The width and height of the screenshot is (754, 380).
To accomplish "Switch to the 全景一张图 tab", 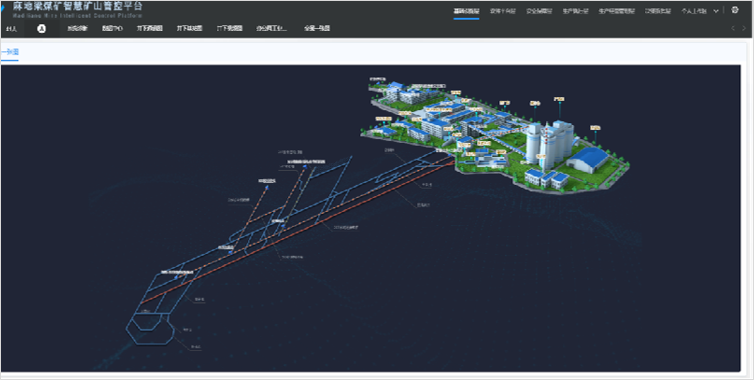I will click(x=317, y=28).
